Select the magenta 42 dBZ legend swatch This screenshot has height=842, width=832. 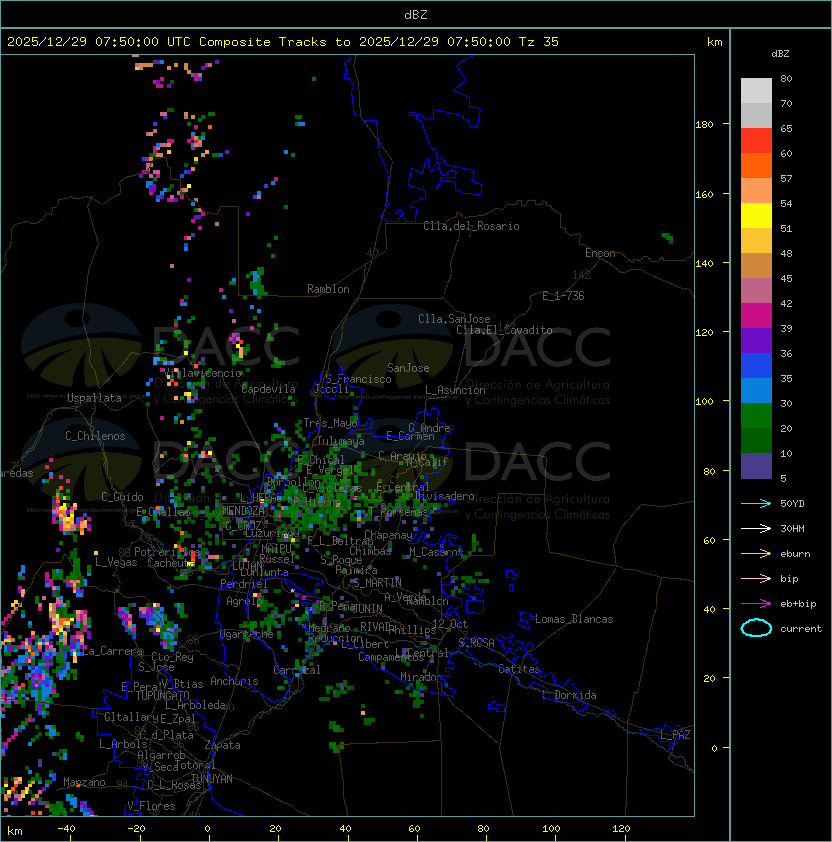pyautogui.click(x=756, y=316)
